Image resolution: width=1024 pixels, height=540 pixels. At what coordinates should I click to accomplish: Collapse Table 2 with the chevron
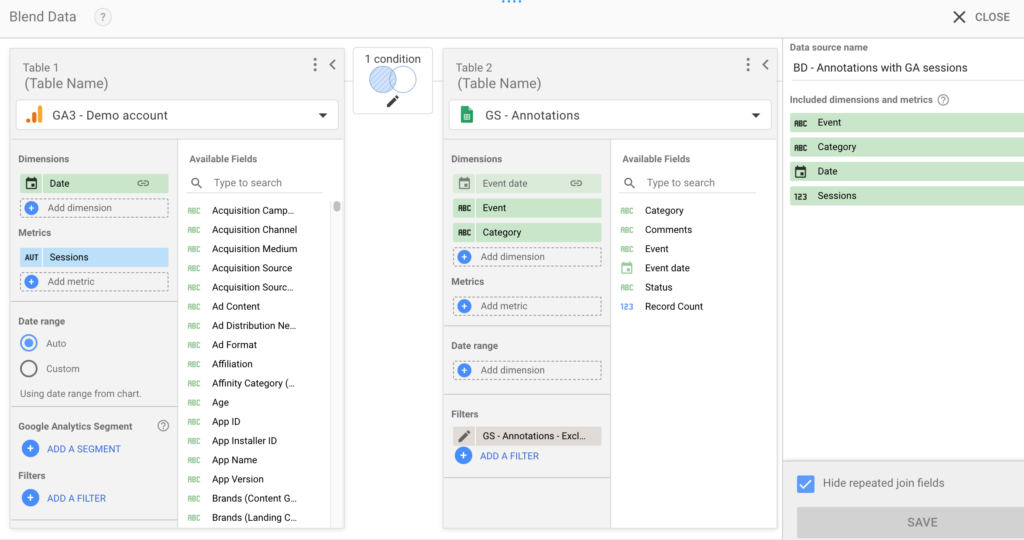pos(765,65)
